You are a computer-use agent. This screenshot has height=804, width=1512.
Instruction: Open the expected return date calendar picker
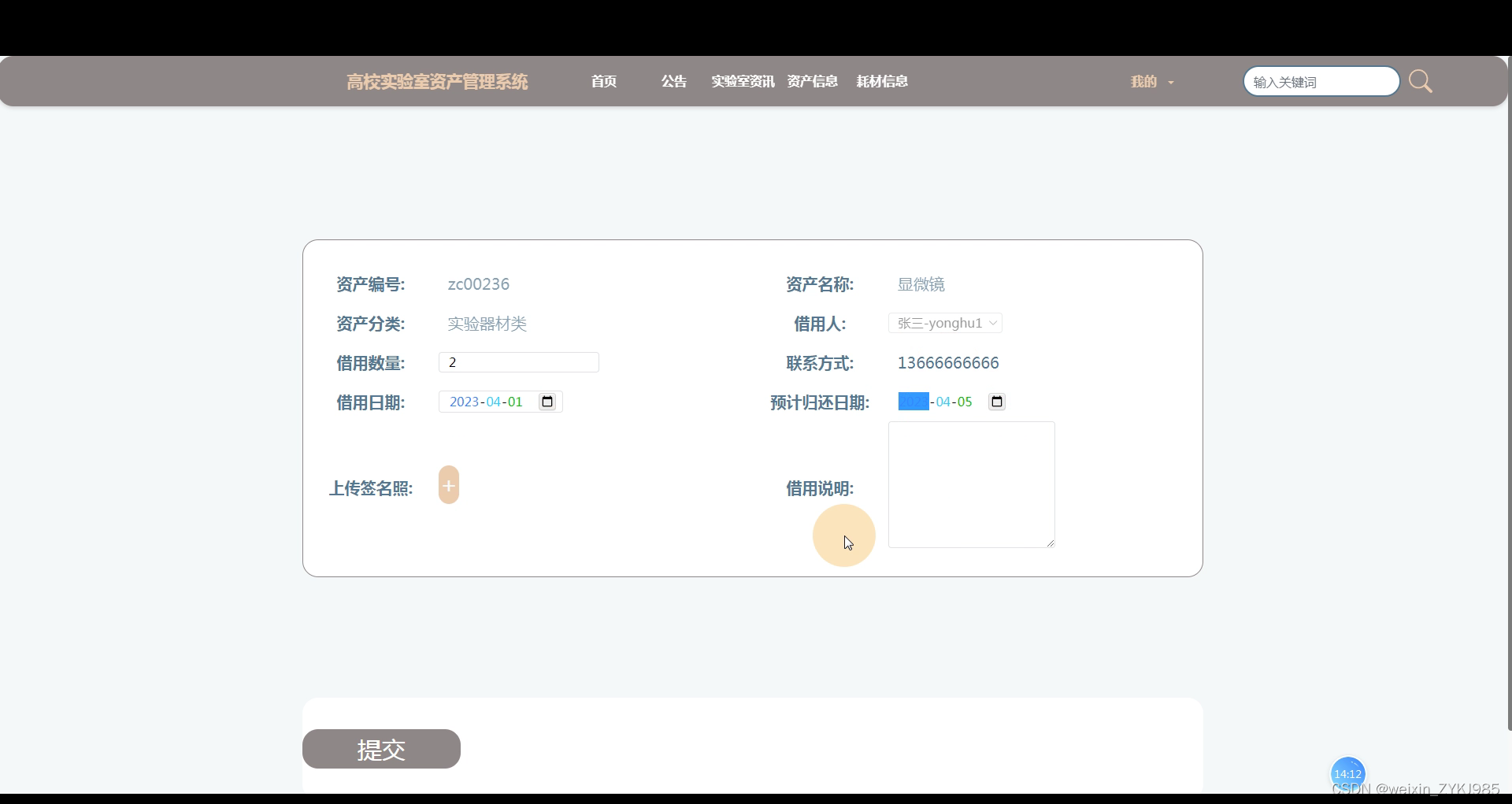click(997, 402)
